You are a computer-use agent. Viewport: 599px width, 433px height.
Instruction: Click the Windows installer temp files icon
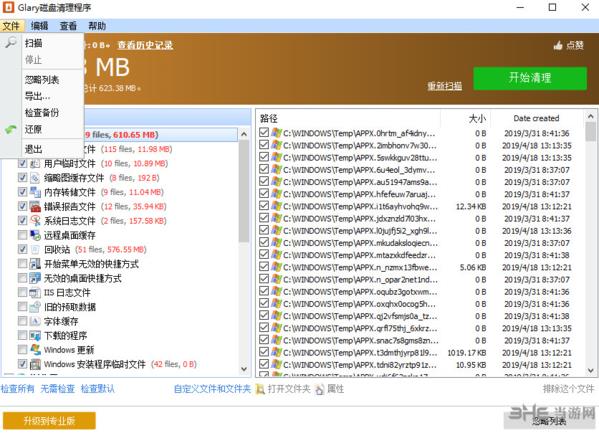point(35,364)
